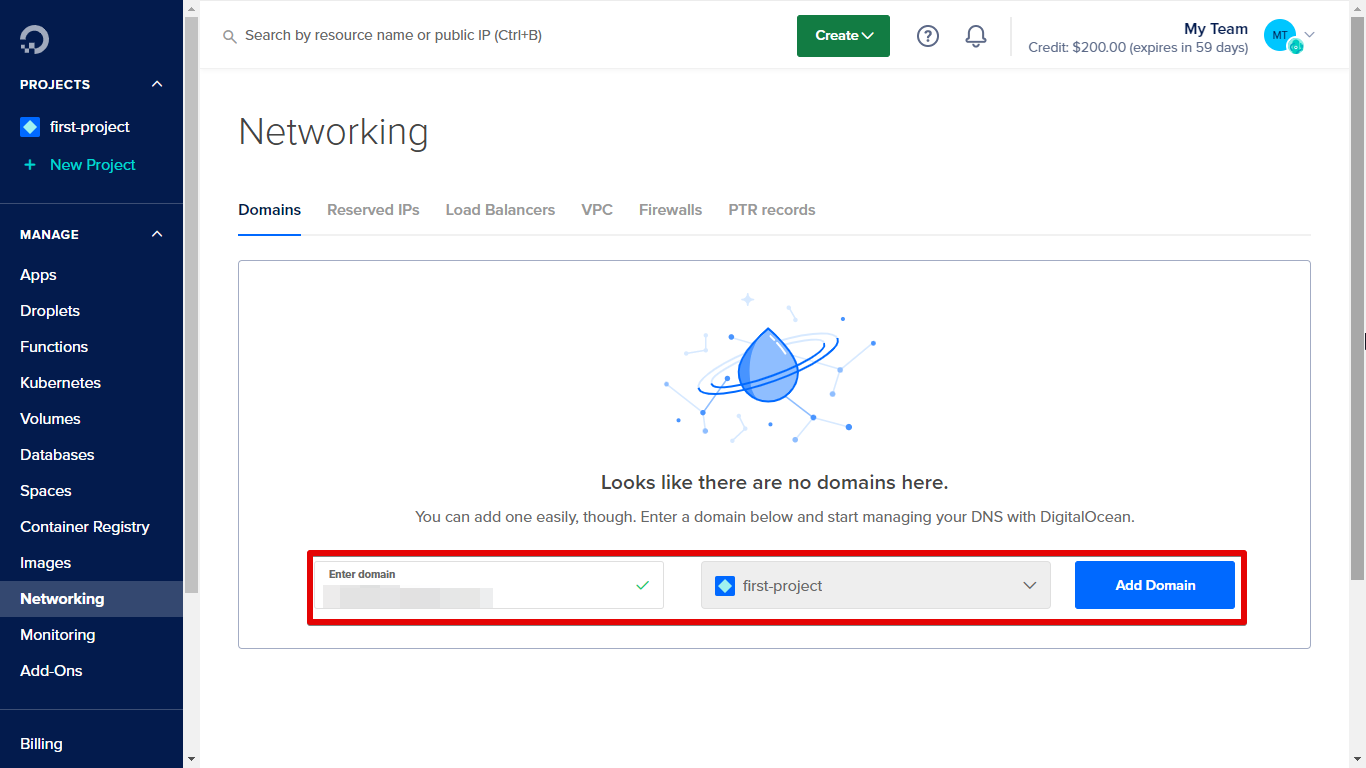Viewport: 1366px width, 768px height.
Task: Switch to the Reserved IPs tab
Action: click(373, 210)
